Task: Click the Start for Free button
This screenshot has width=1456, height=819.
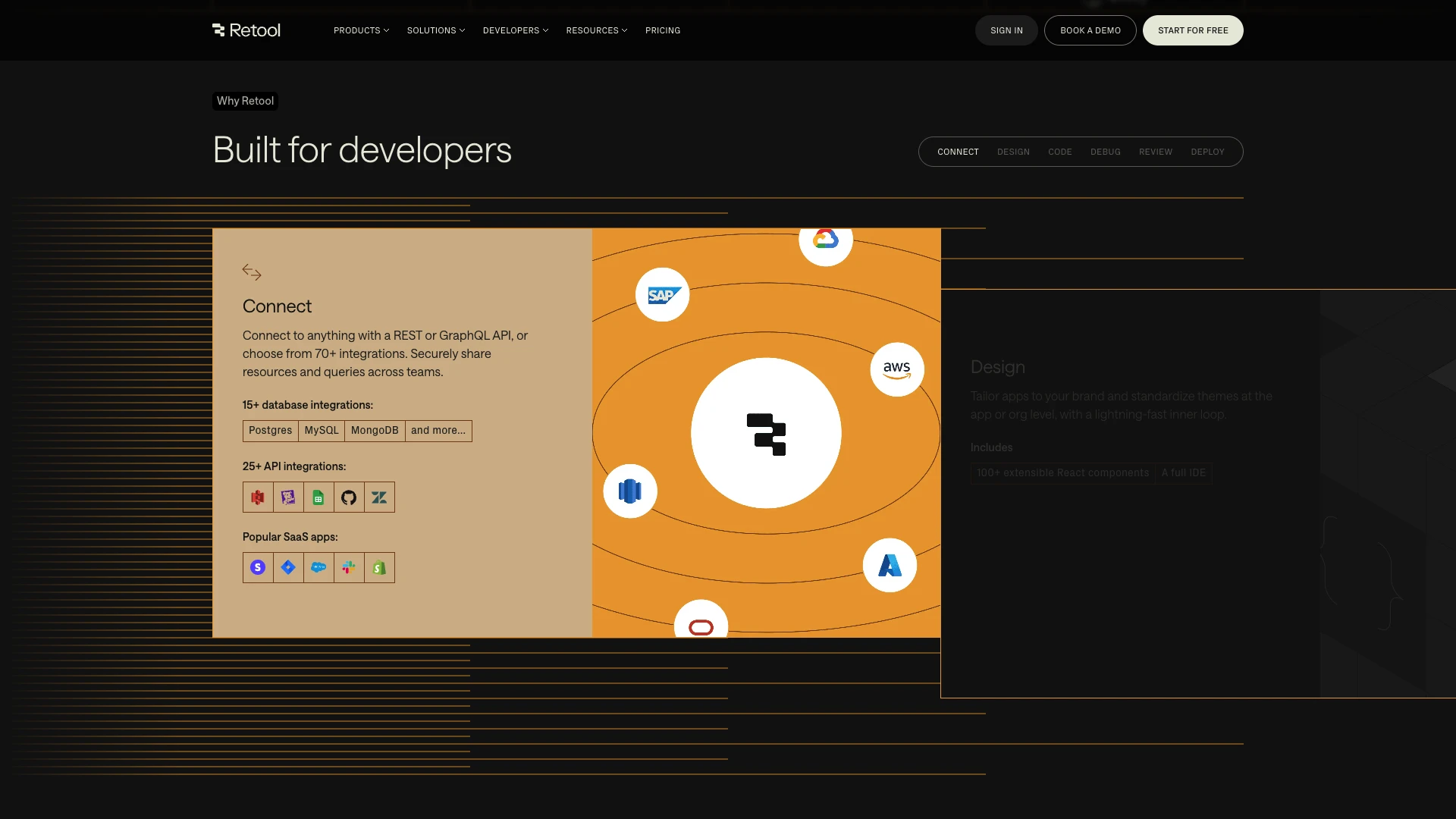Action: (x=1193, y=30)
